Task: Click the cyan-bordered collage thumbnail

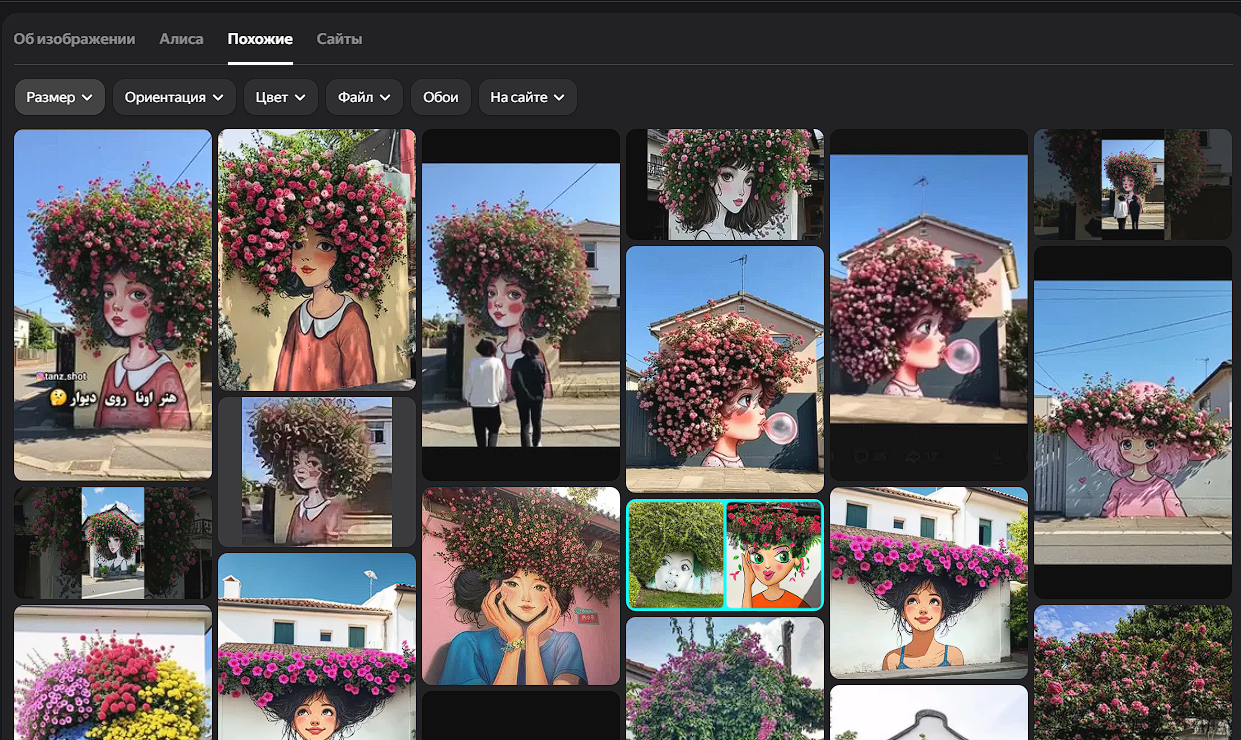Action: (724, 555)
